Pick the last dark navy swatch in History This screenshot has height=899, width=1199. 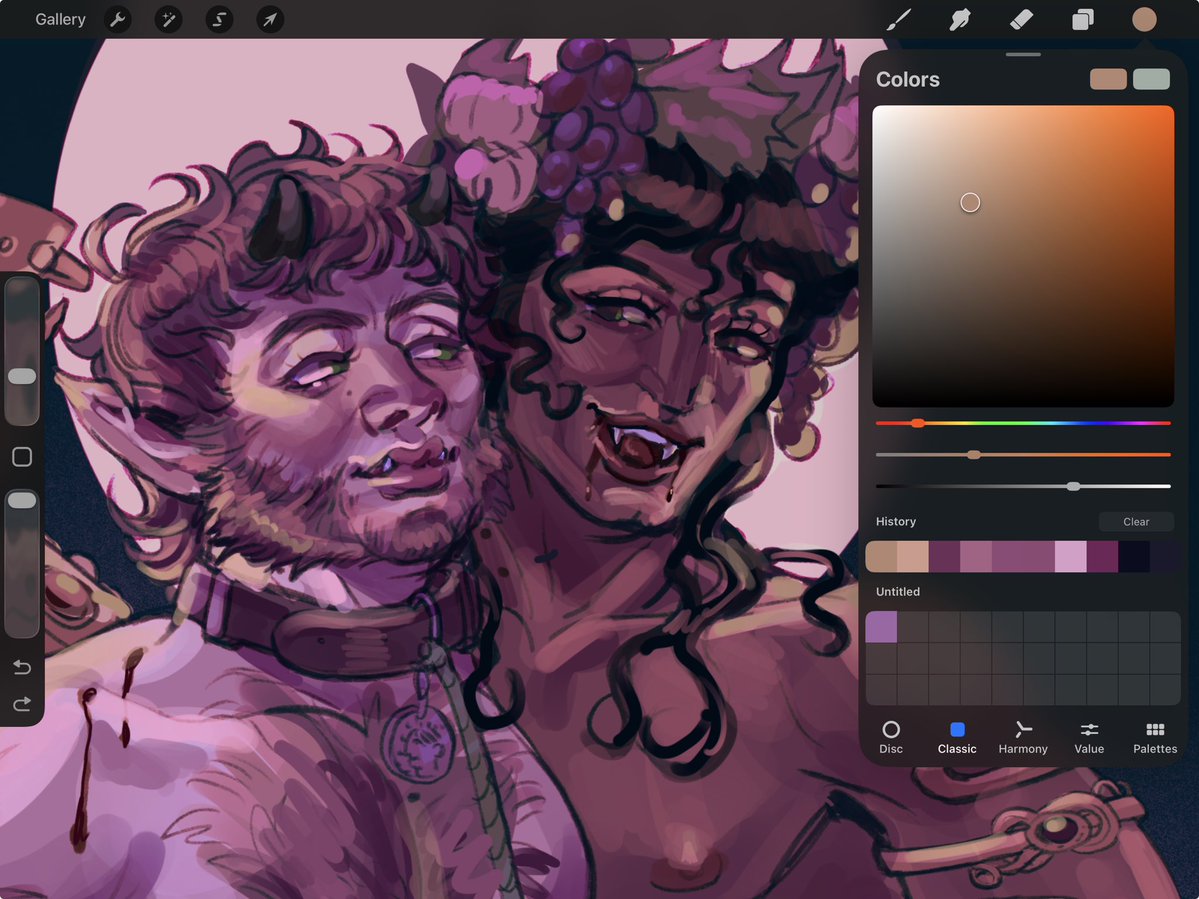coord(1165,557)
